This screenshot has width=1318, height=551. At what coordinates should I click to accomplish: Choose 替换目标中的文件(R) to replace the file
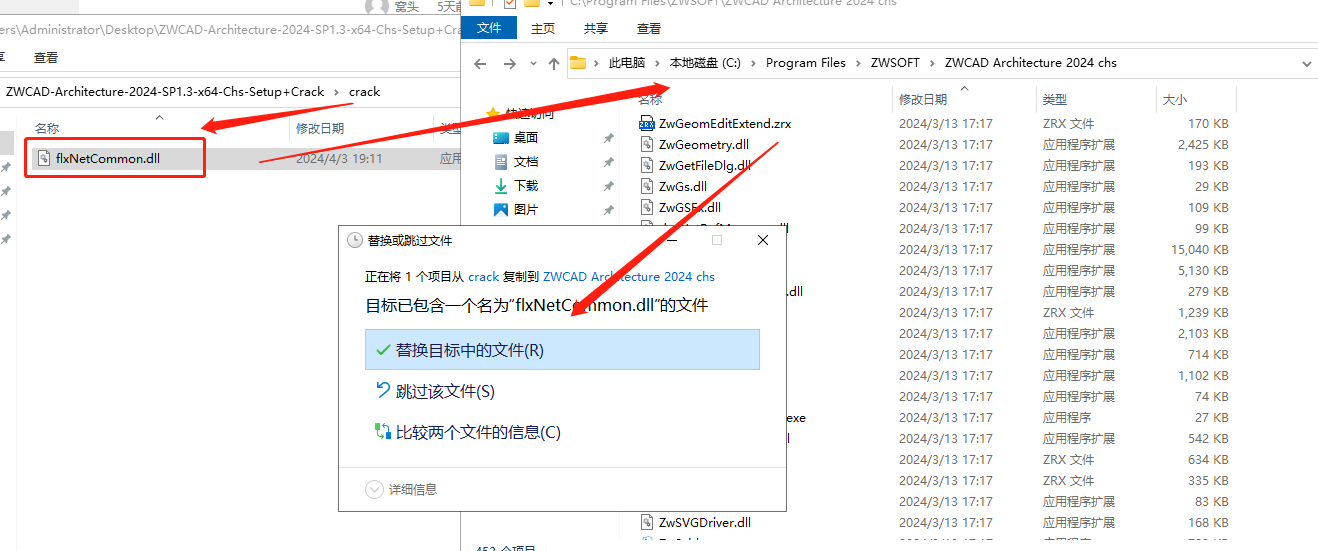pyautogui.click(x=562, y=350)
